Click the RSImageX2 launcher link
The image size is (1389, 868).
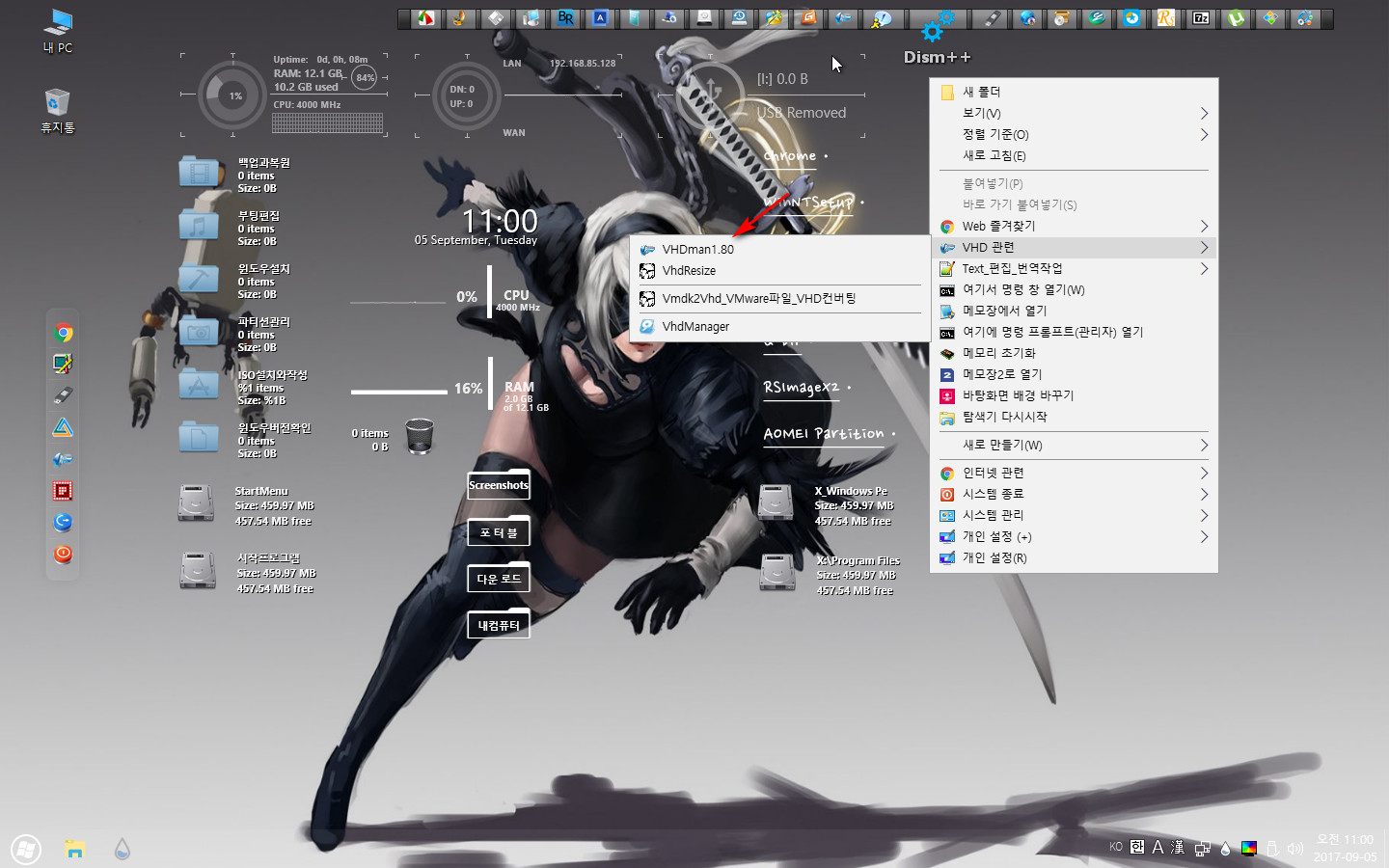pos(802,387)
